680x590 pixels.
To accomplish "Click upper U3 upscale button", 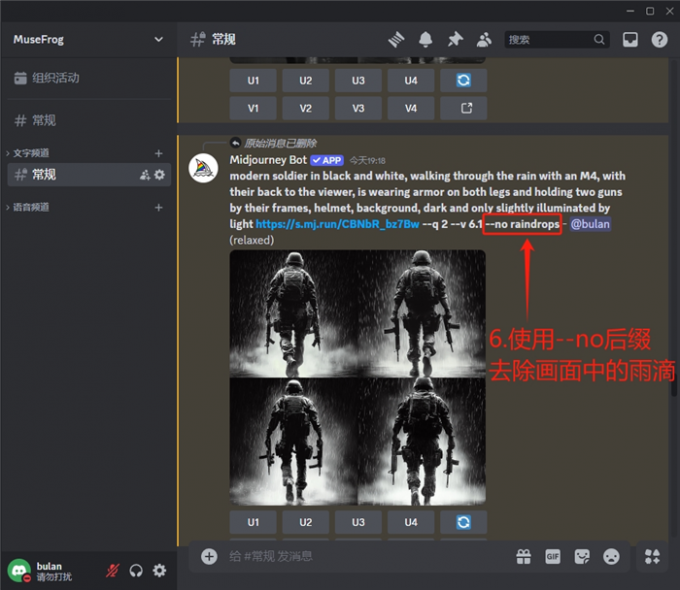I will coord(358,80).
